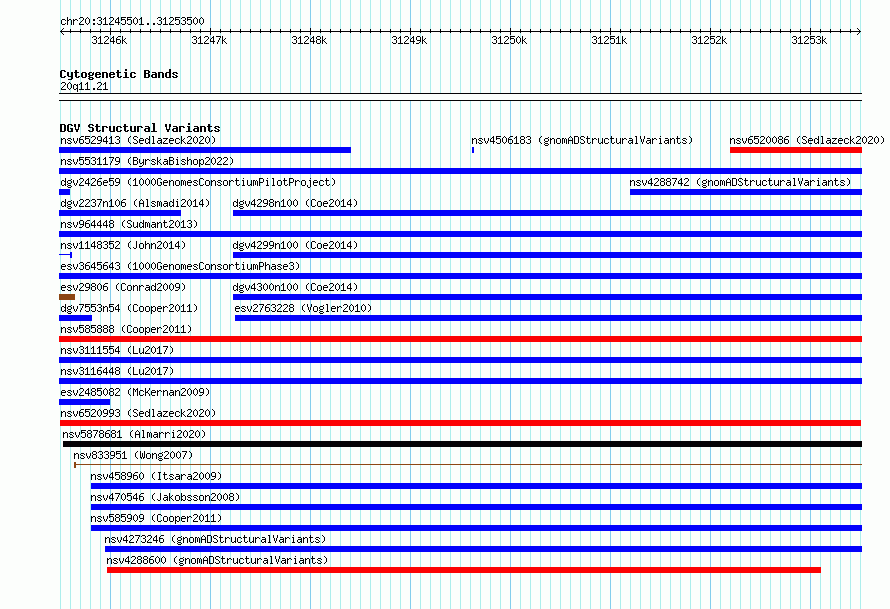Open the nsv4506183 (gnomADStructuralVariants) label
Image resolution: width=890 pixels, height=609 pixels.
pyautogui.click(x=582, y=140)
